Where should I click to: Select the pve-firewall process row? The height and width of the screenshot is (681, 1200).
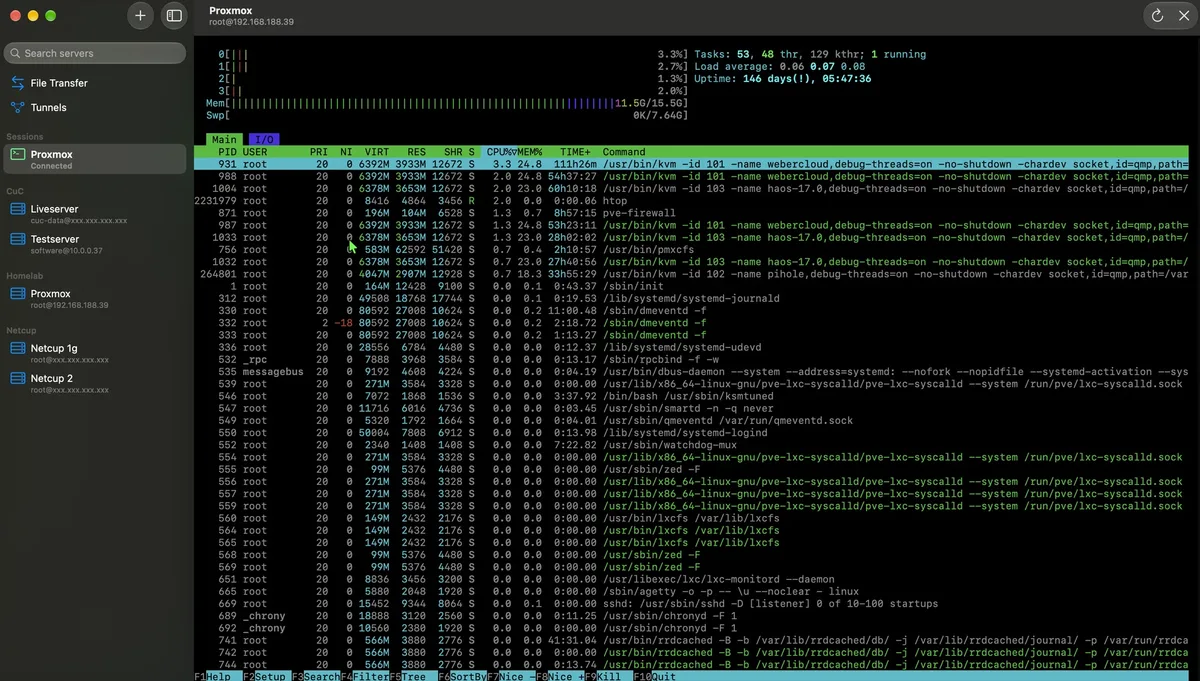pos(691,213)
